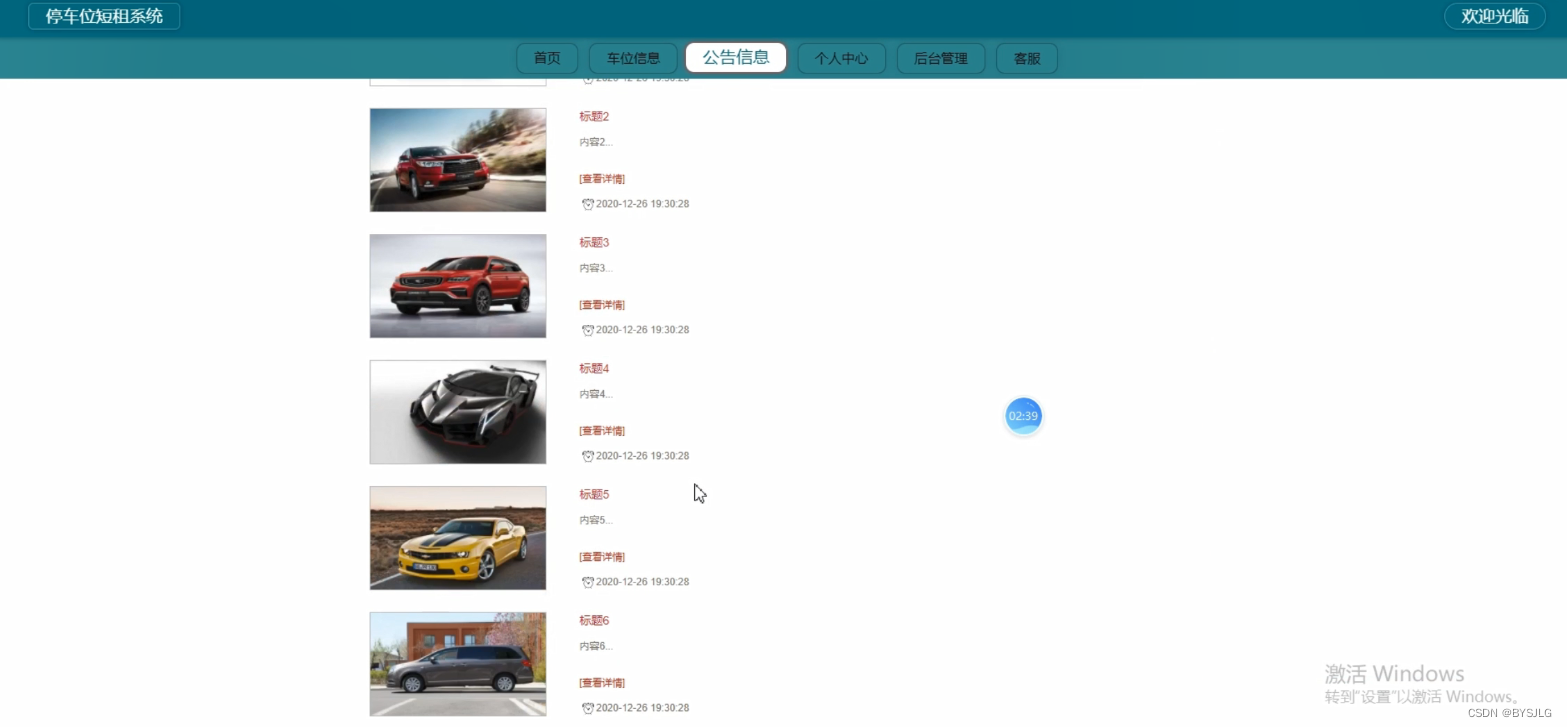Image resolution: width=1567 pixels, height=727 pixels.
Task: Click the timestamp text under 标题3
Action: pos(642,330)
